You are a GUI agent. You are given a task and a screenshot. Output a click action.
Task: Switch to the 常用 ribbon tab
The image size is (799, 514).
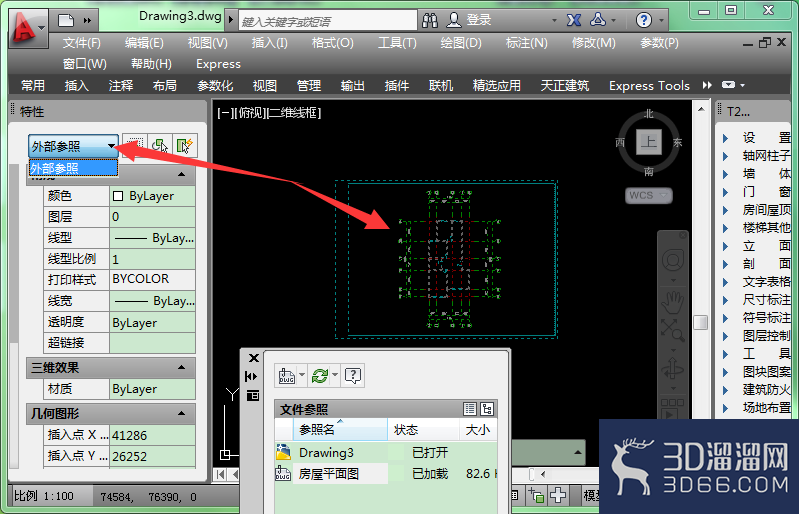[x=33, y=86]
